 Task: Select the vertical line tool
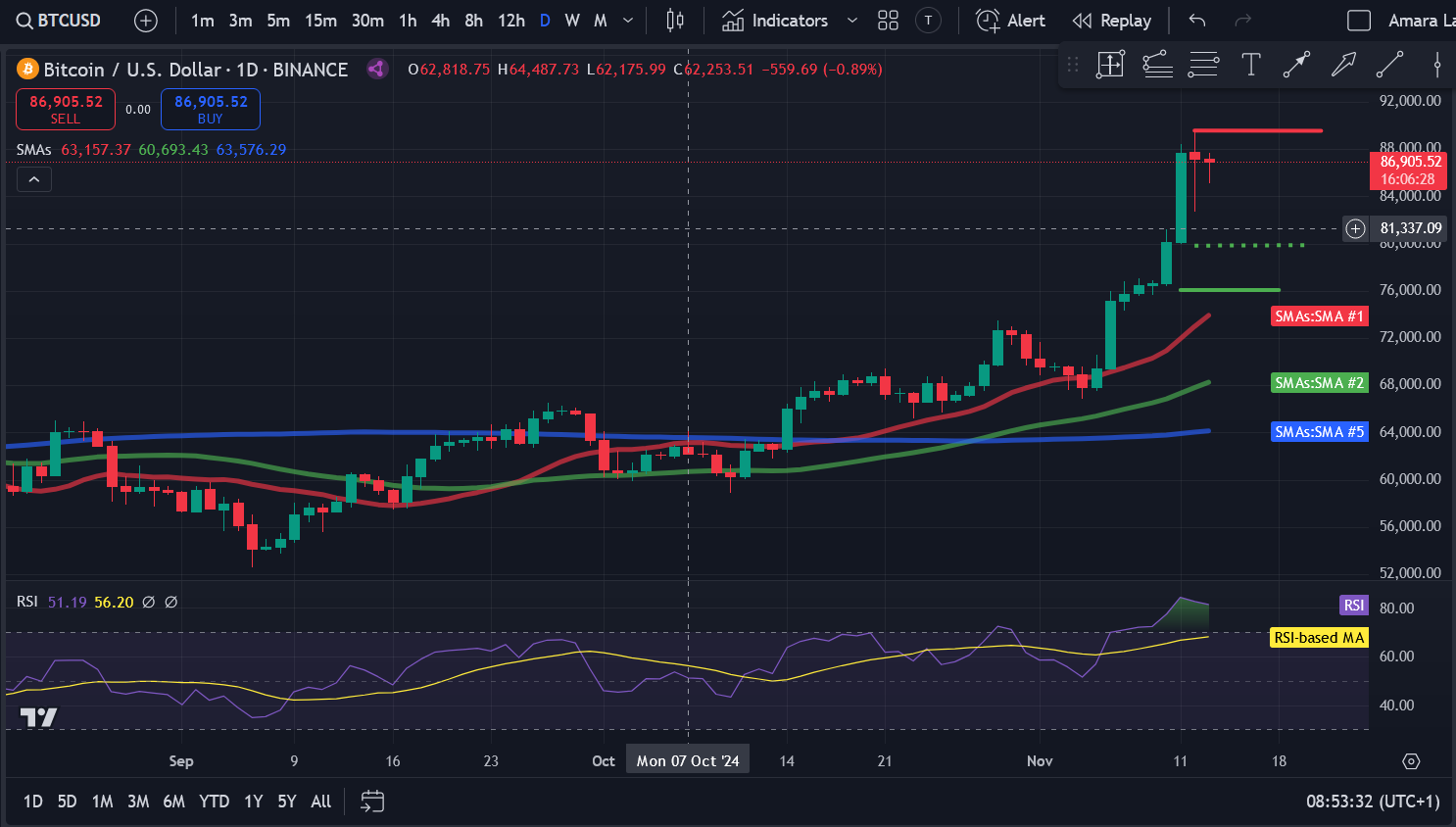[x=1436, y=65]
